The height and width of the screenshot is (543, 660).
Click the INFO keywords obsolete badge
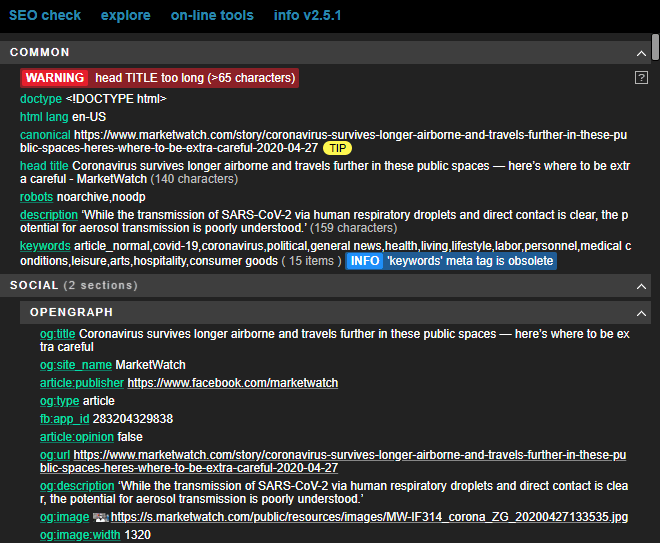[451, 261]
